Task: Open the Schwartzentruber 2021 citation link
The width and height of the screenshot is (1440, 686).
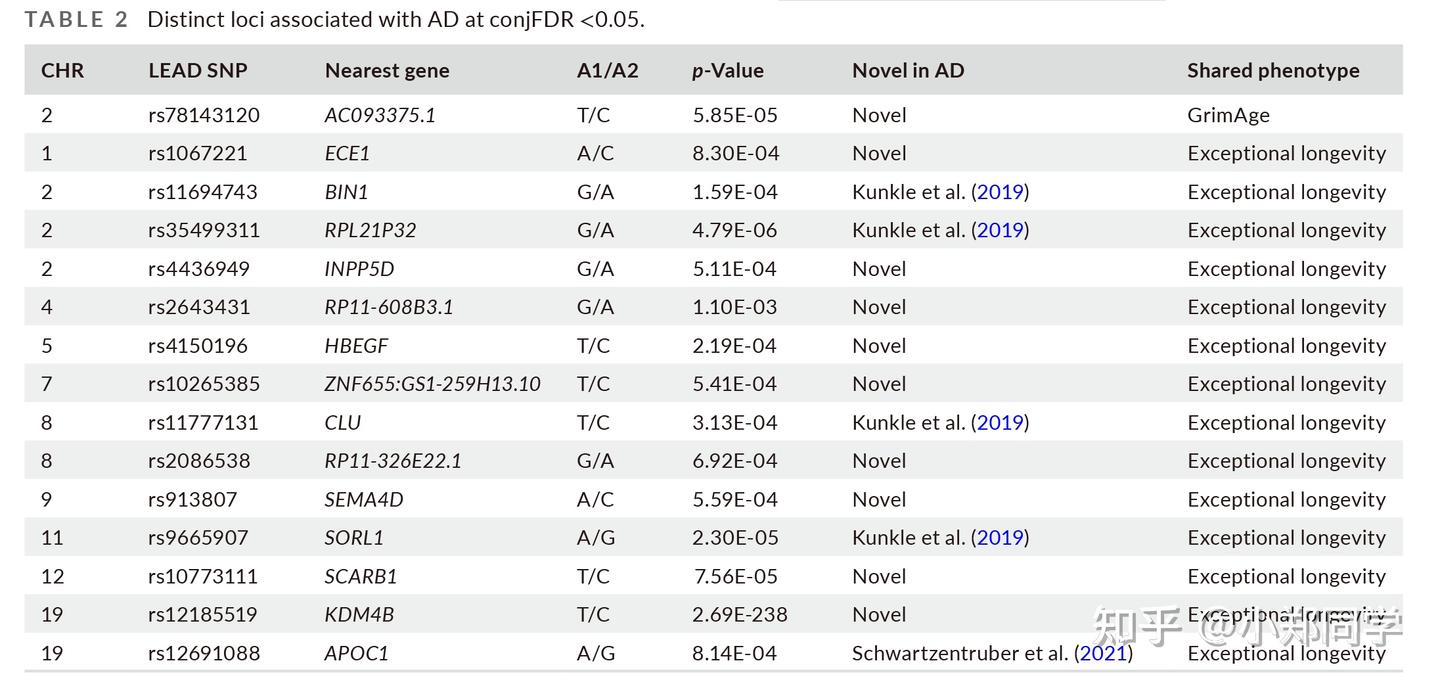Action: pyautogui.click(x=1104, y=653)
